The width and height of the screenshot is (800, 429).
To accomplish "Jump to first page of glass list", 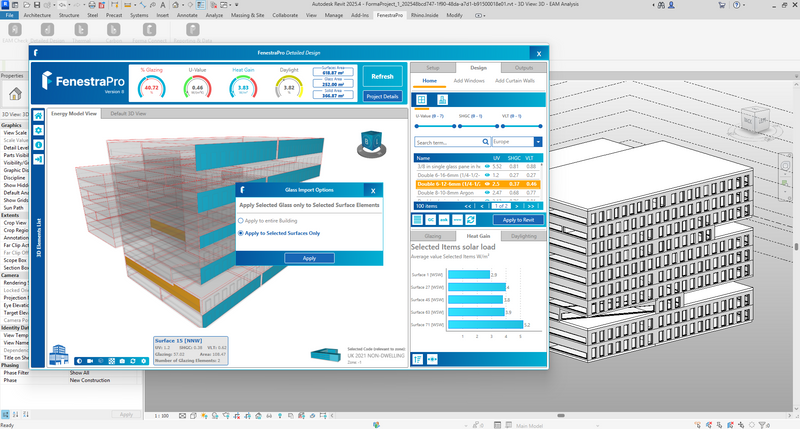I will (x=468, y=206).
